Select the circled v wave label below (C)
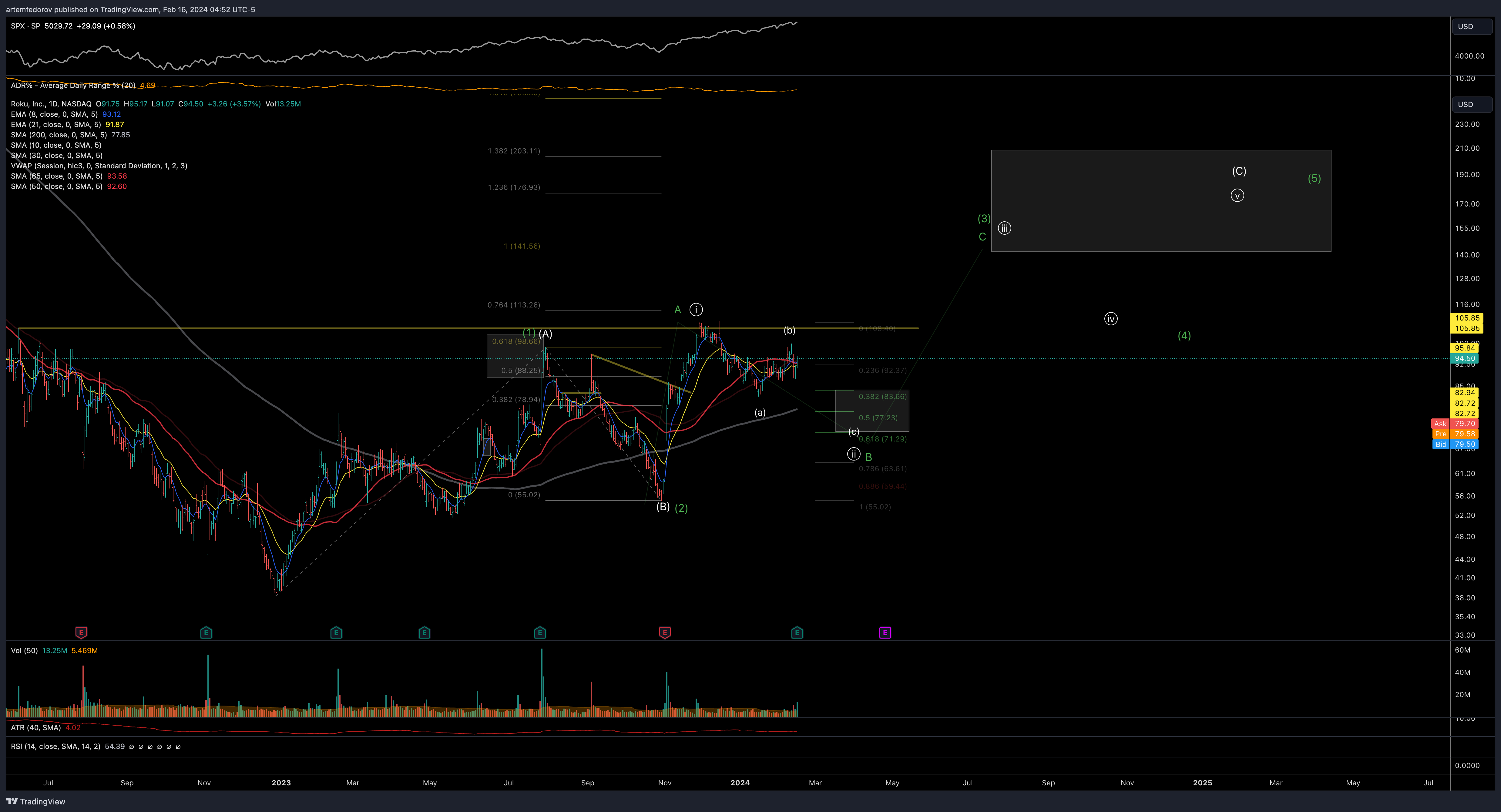1501x812 pixels. coord(1237,195)
